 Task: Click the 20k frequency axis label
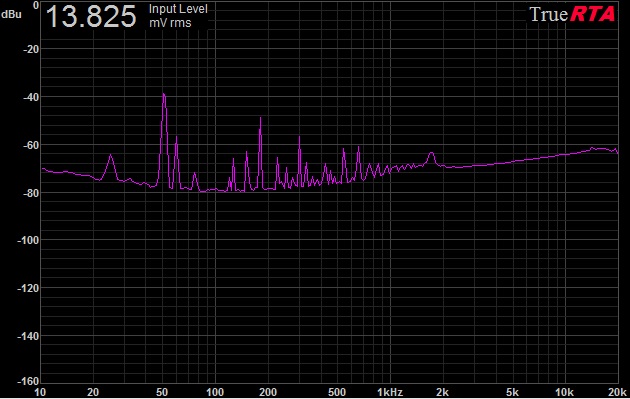coord(618,392)
